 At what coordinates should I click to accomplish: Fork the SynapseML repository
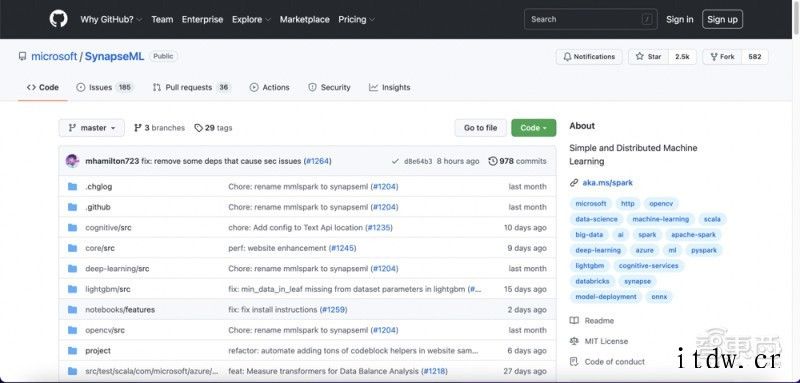click(722, 57)
